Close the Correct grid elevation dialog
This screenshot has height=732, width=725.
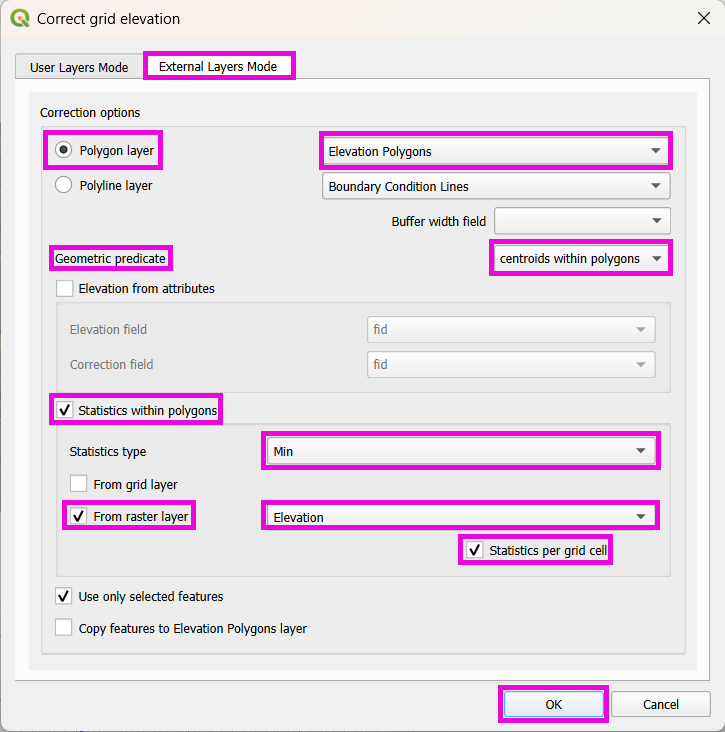[x=698, y=18]
